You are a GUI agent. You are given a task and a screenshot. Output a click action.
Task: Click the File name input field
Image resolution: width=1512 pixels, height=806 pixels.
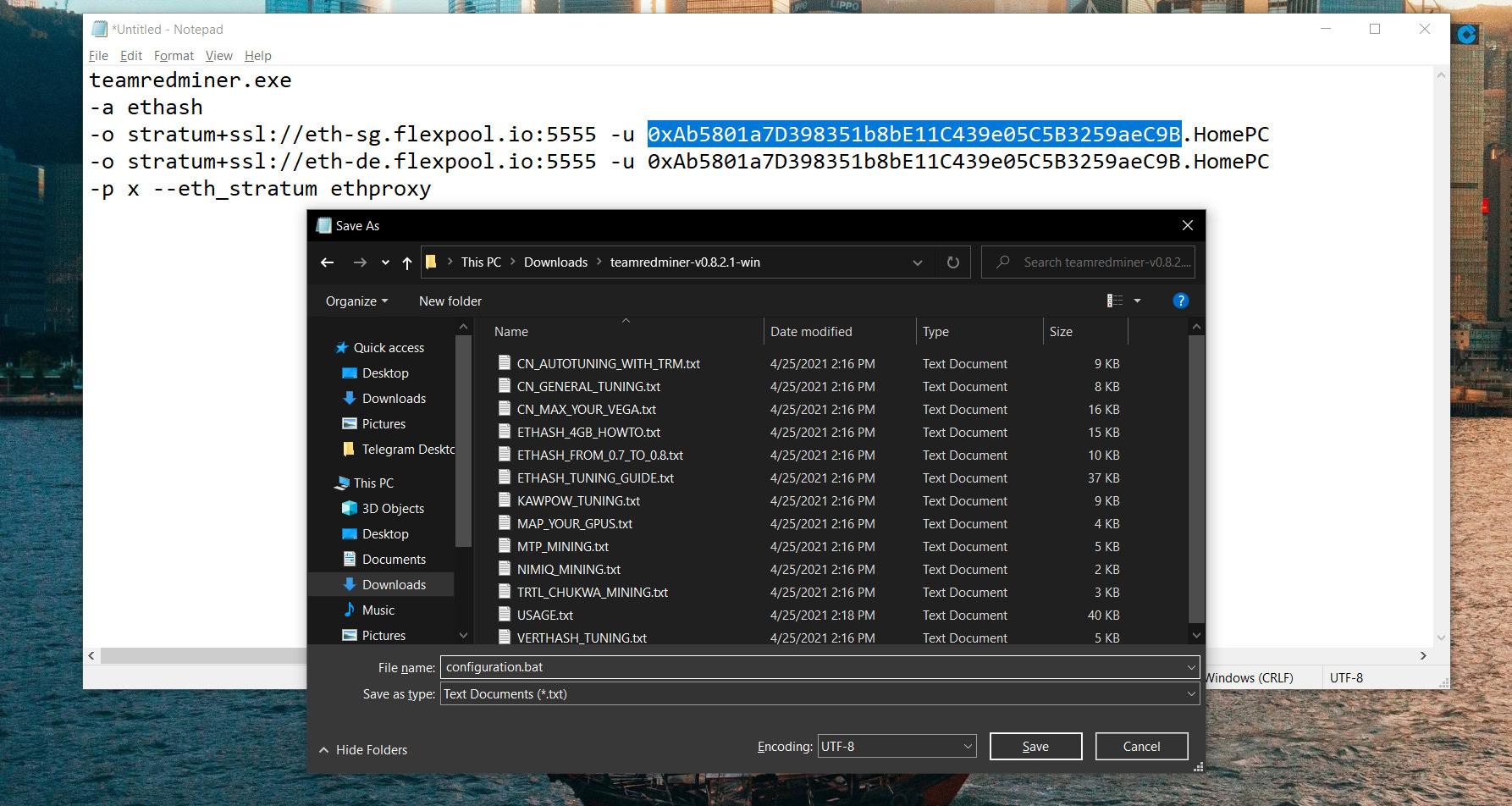coord(819,667)
